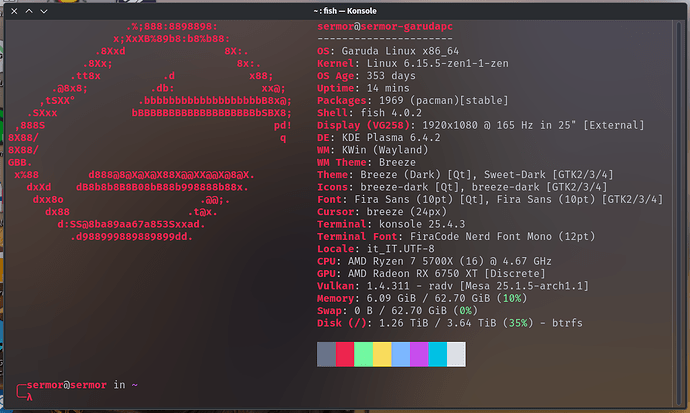This screenshot has width=690, height=413.
Task: Click the green 10% memory usage value
Action: pyautogui.click(x=512, y=298)
